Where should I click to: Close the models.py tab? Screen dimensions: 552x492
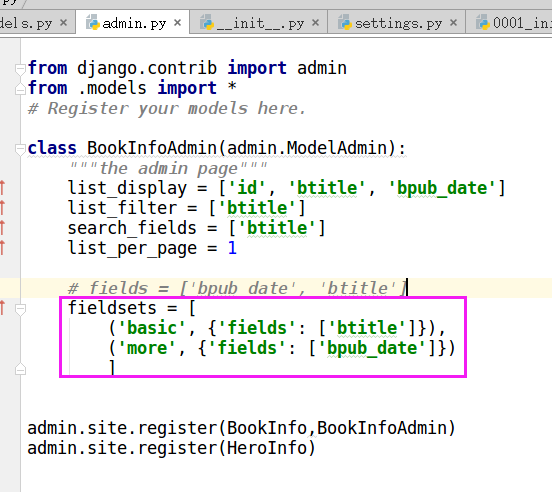tap(63, 23)
